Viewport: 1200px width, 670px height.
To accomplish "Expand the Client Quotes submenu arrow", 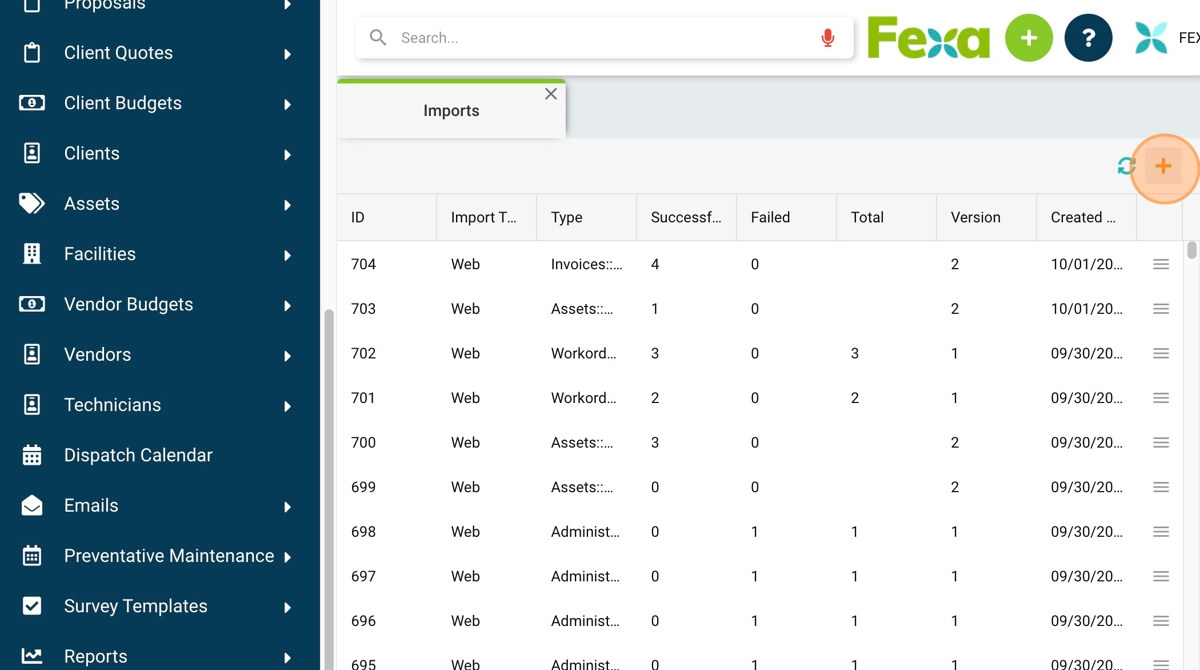I will (287, 54).
